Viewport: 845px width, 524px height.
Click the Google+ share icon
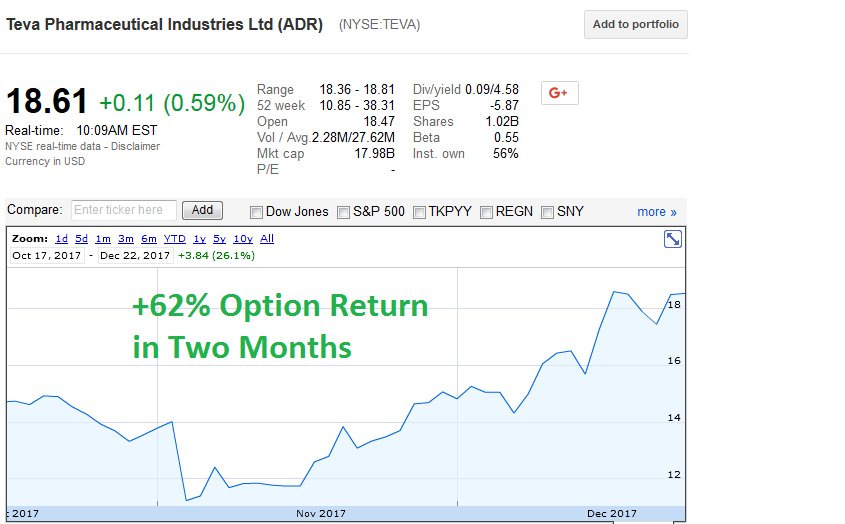[559, 93]
